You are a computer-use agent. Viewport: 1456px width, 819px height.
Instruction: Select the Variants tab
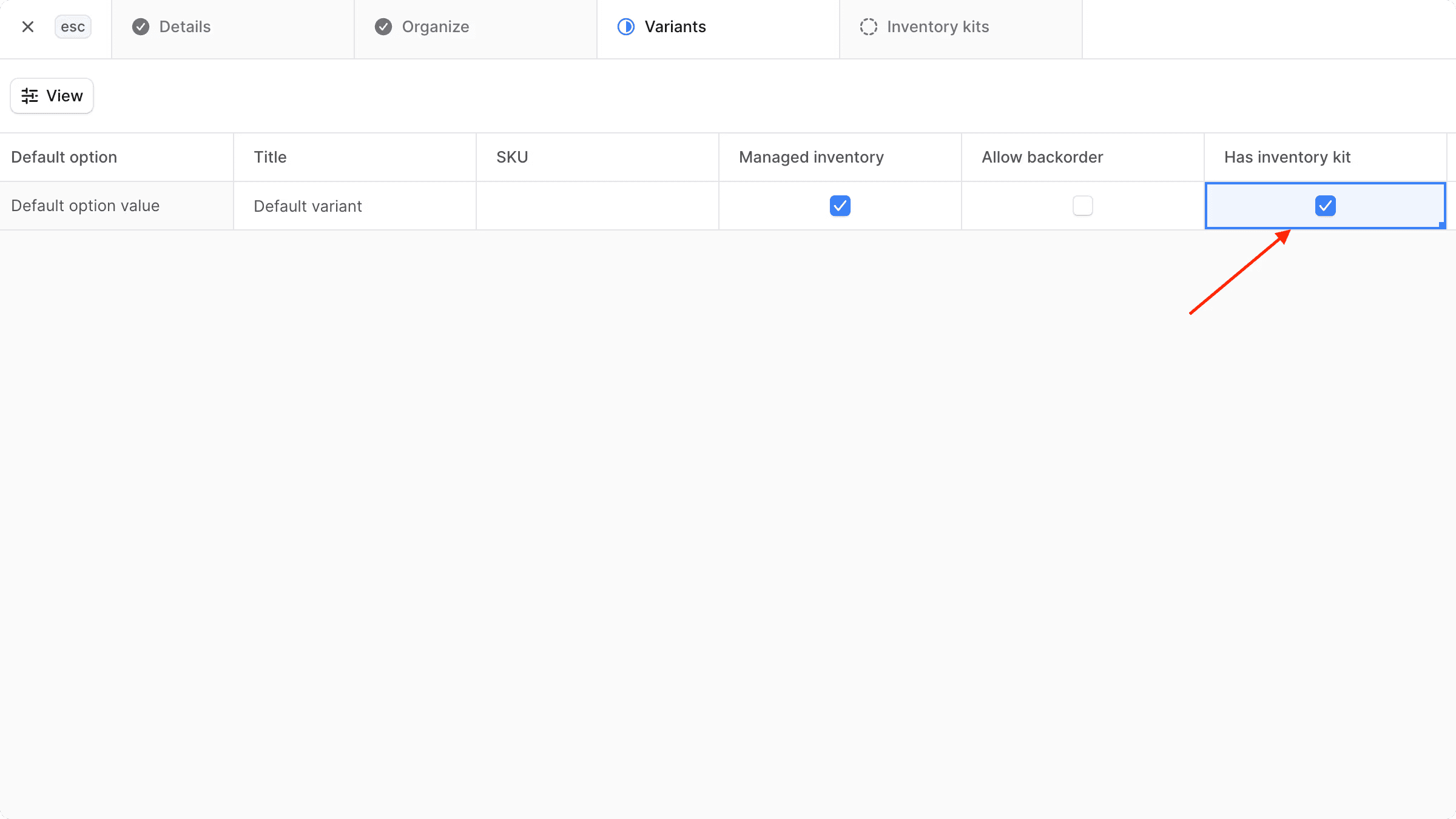click(675, 27)
